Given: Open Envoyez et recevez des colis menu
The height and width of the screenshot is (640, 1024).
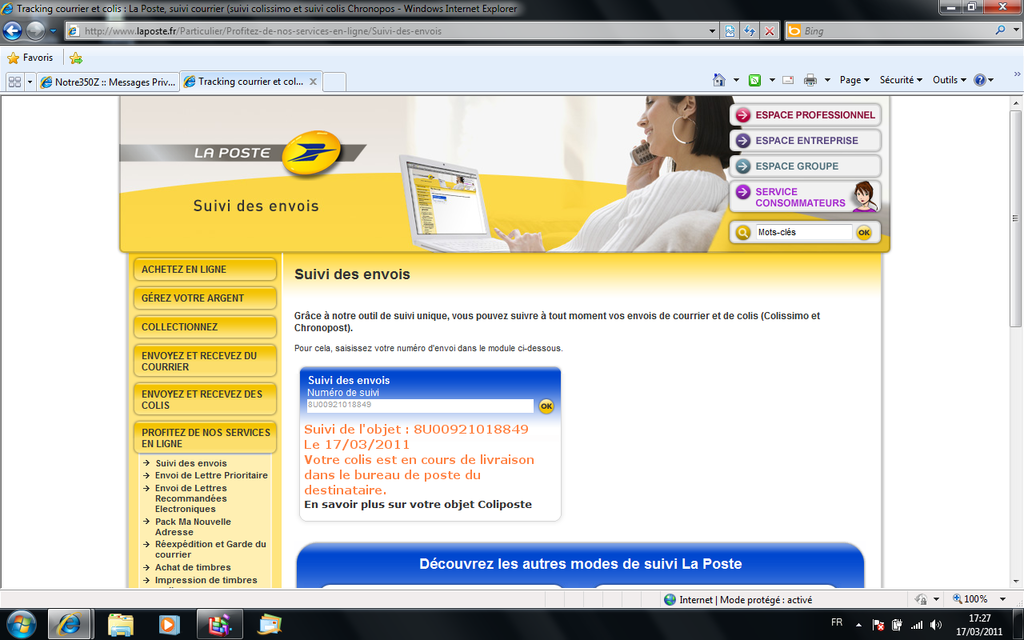Looking at the screenshot, I should tap(205, 400).
